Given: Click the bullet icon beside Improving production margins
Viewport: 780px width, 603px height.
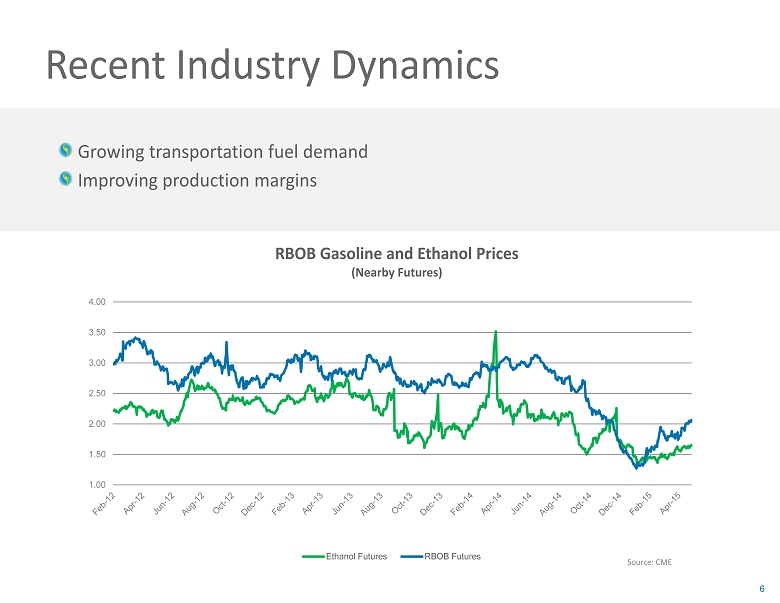Looking at the screenshot, I should (65, 180).
